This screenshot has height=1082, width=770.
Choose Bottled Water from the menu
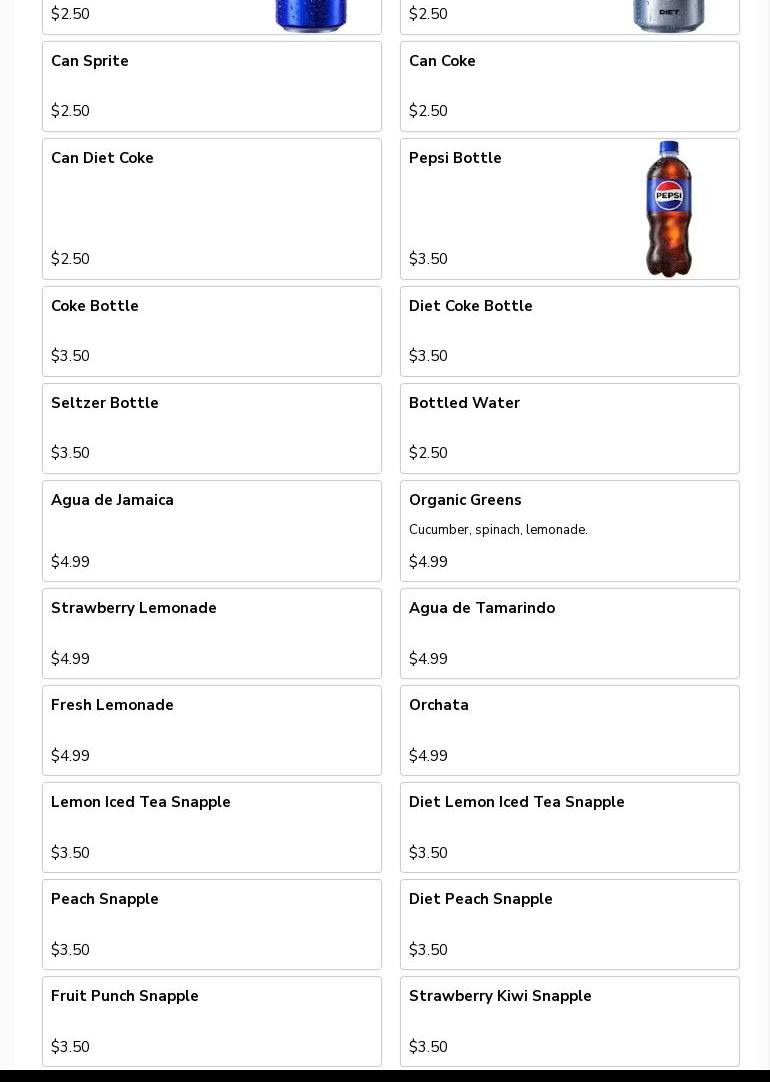[570, 429]
